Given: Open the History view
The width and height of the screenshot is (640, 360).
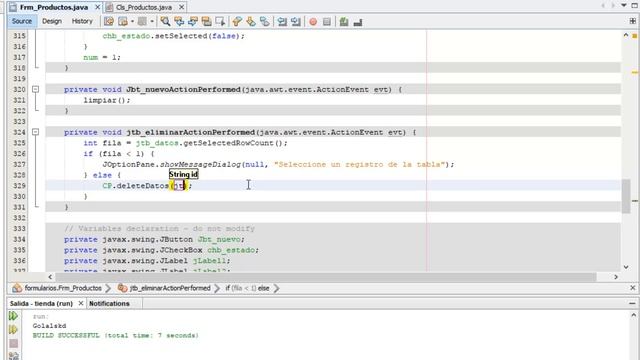Looking at the screenshot, I should coord(82,21).
